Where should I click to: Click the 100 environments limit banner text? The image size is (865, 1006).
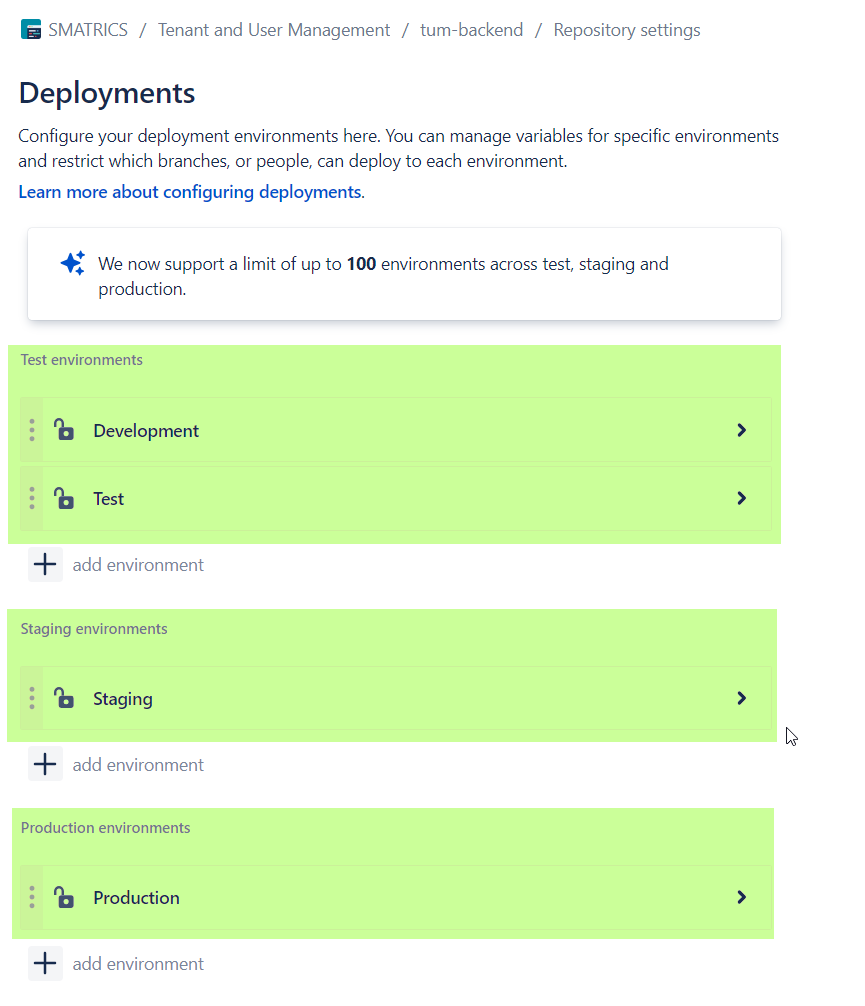click(x=383, y=277)
